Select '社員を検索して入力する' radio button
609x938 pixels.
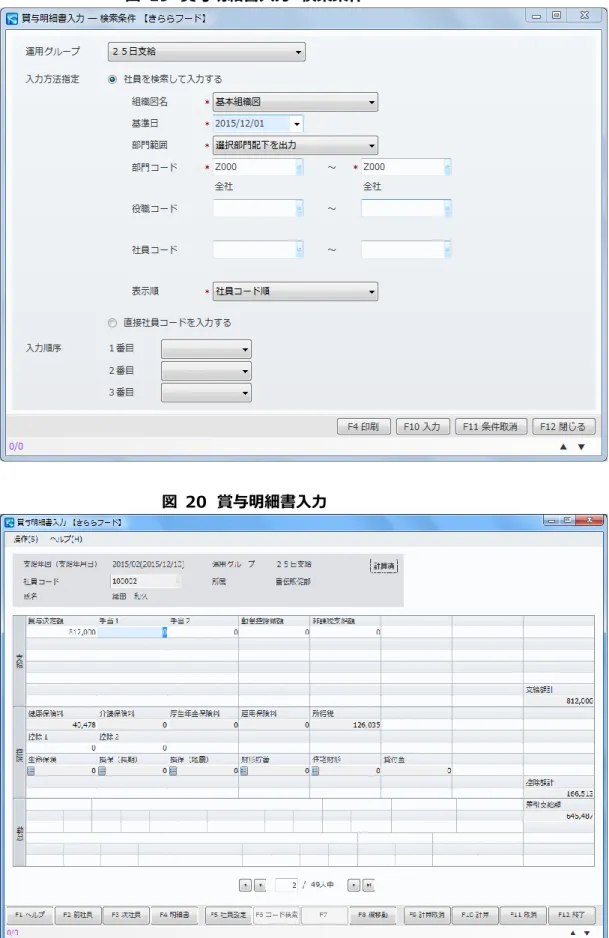tap(112, 79)
